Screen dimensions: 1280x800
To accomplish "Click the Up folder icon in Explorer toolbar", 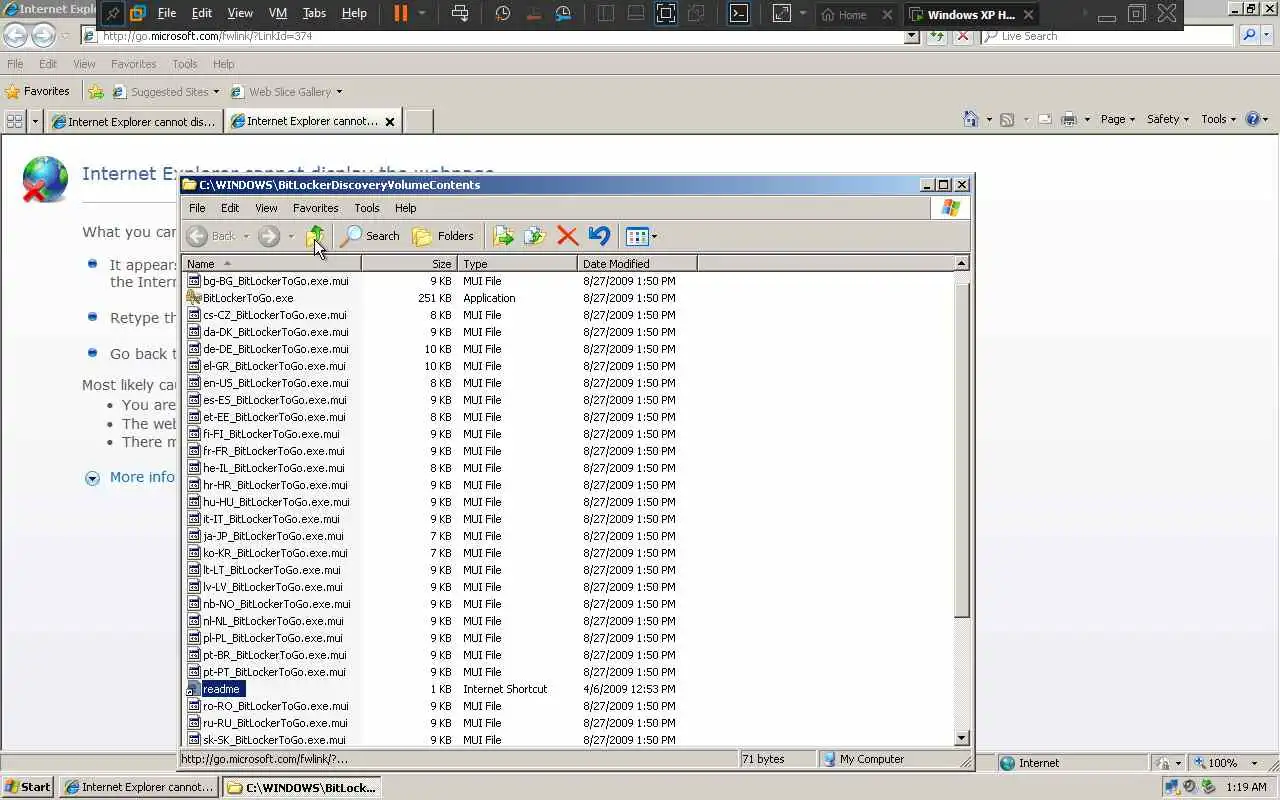I will 315,236.
